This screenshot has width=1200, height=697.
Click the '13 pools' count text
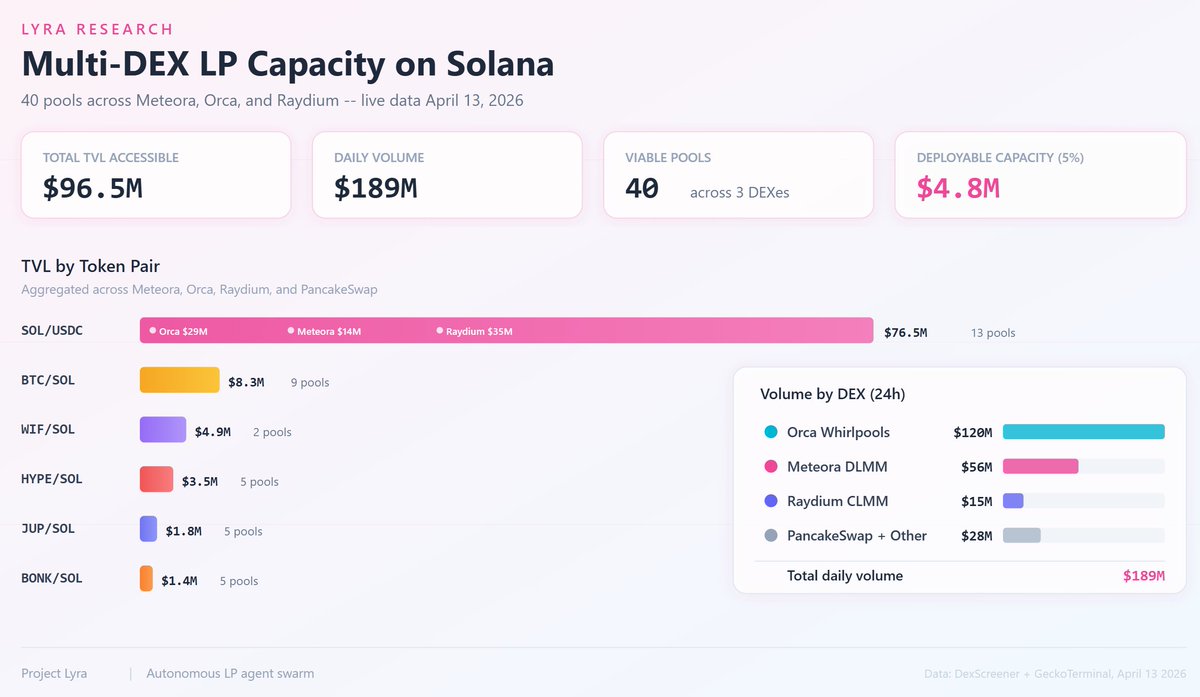coord(993,332)
